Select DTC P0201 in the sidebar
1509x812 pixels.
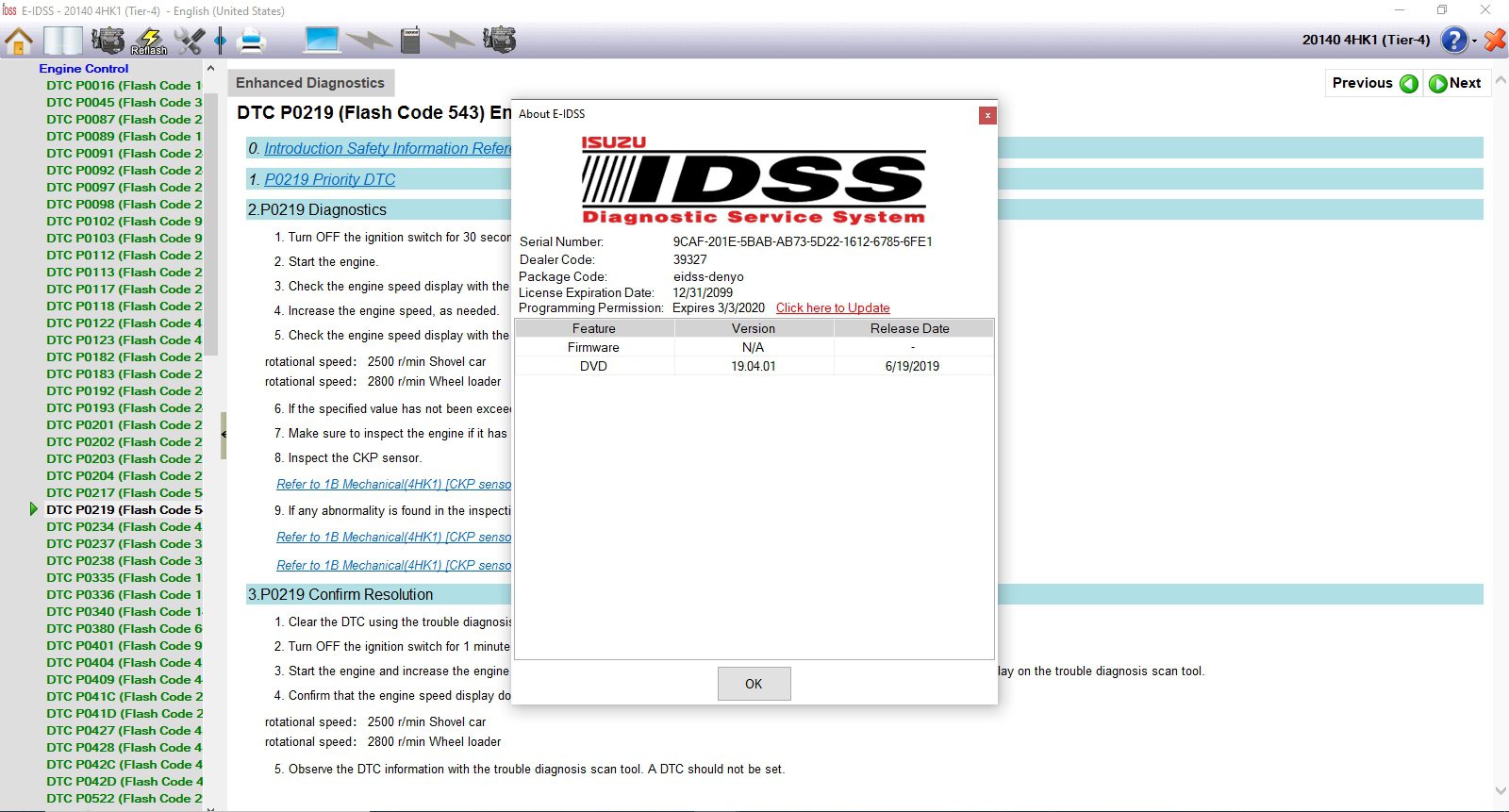[124, 424]
